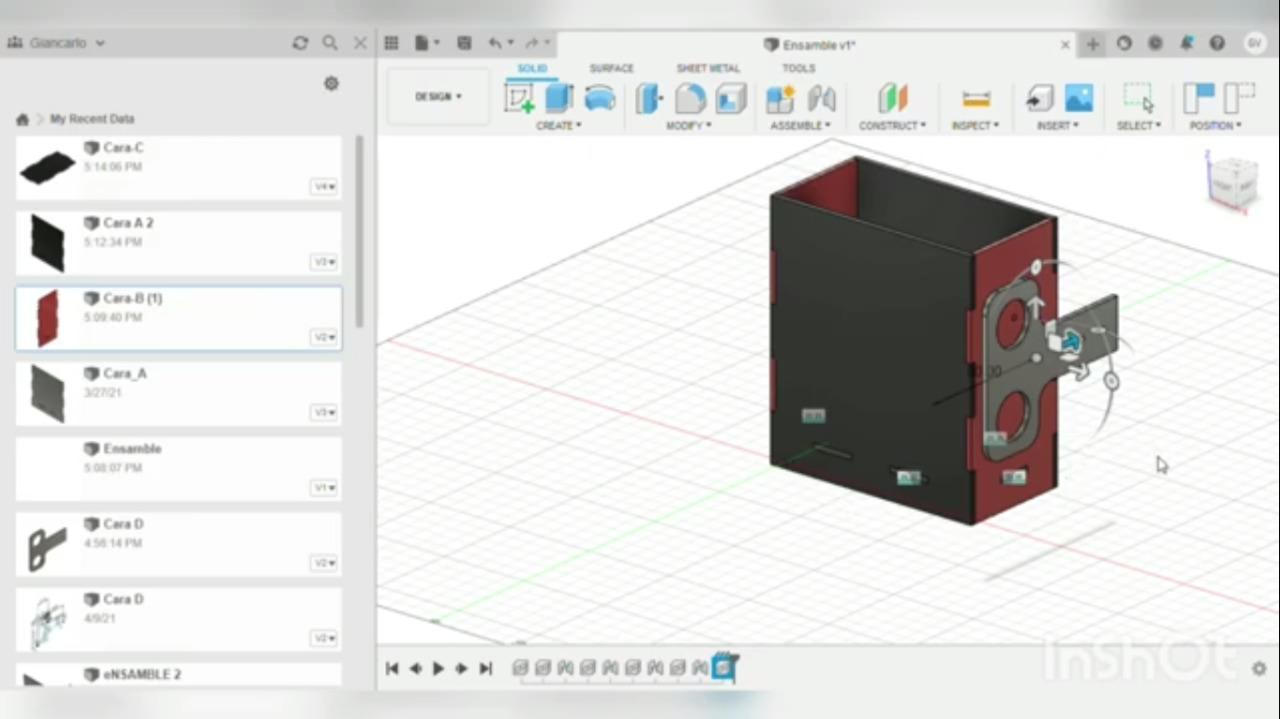
Task: Open the user account avatar
Action: pyautogui.click(x=1254, y=43)
